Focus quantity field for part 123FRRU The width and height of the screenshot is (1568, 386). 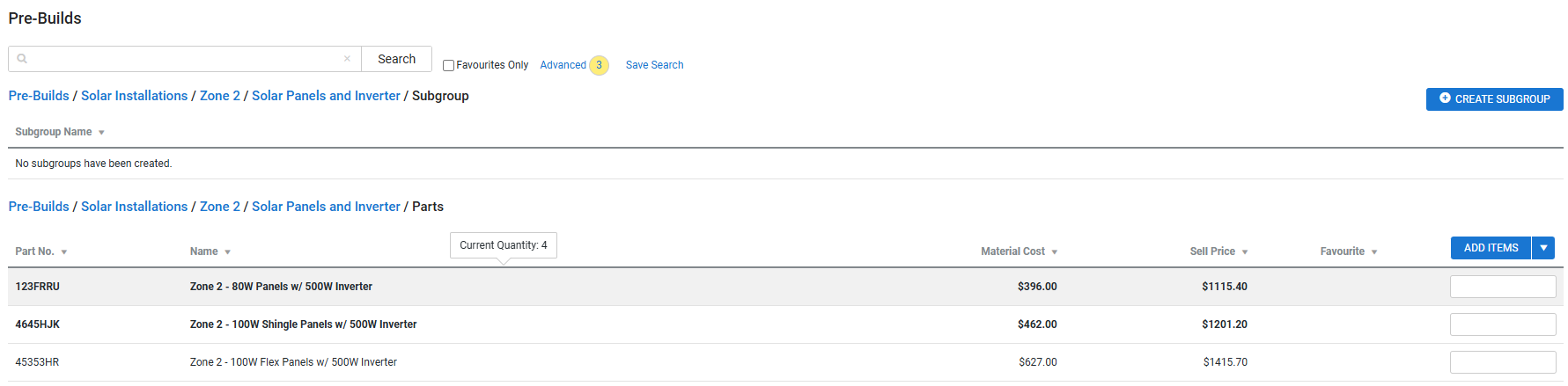[1503, 287]
